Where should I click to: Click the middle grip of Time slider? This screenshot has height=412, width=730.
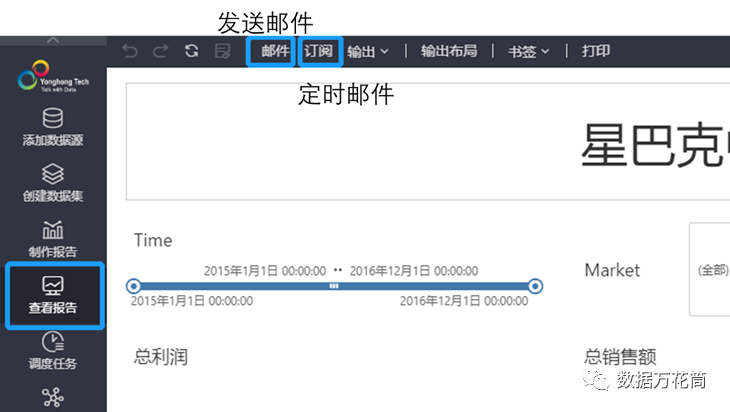[334, 286]
